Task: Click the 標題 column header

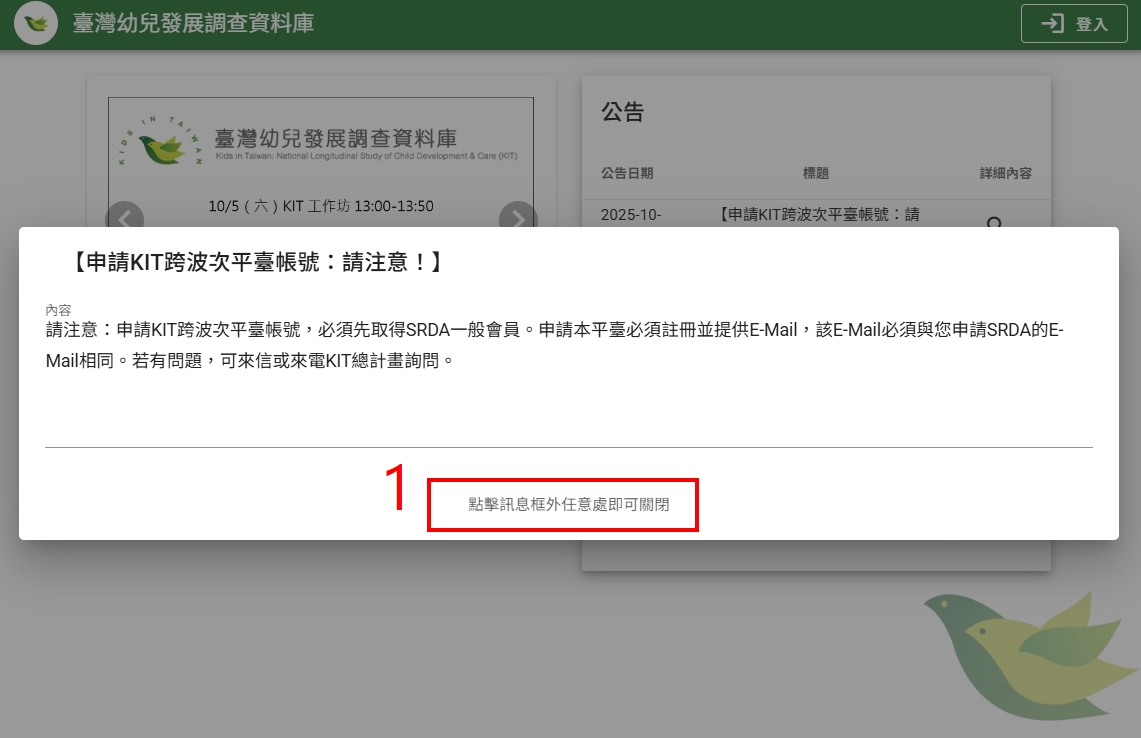Action: pos(816,173)
